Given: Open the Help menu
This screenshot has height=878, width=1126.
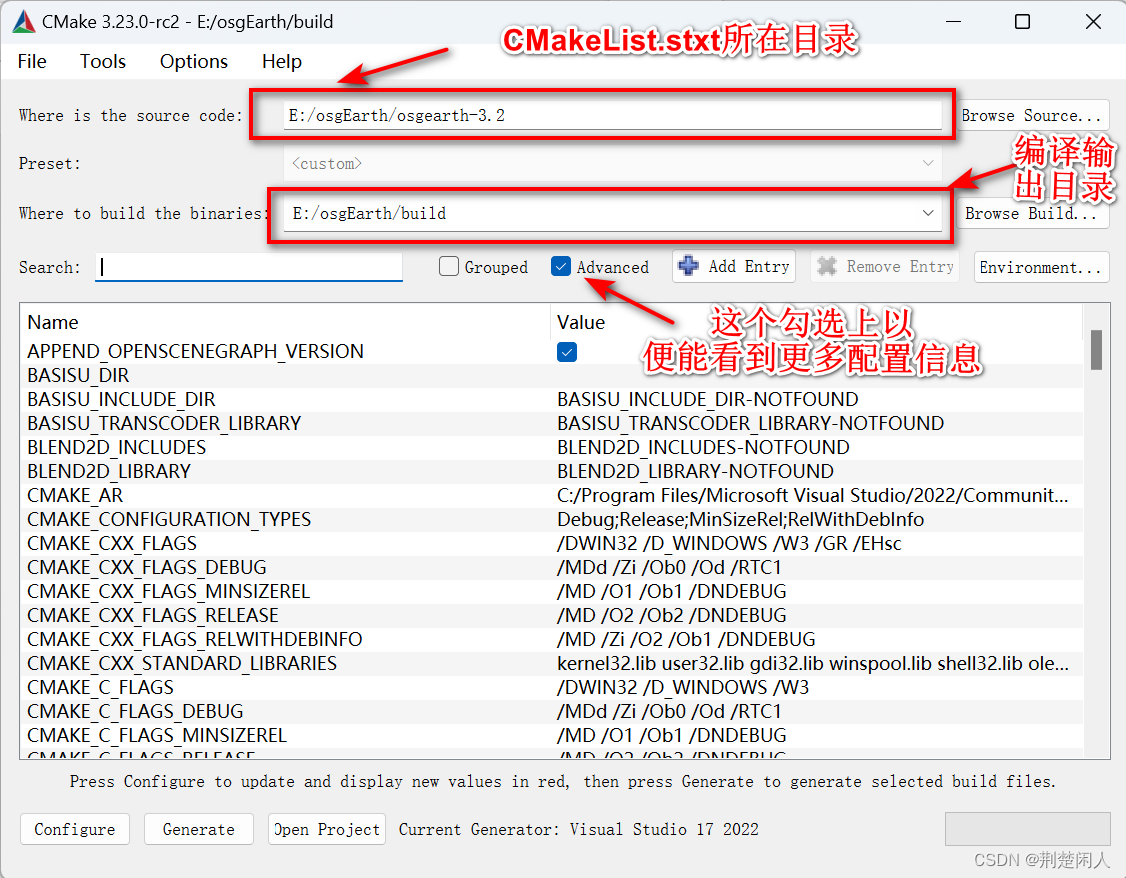Looking at the screenshot, I should 282,62.
